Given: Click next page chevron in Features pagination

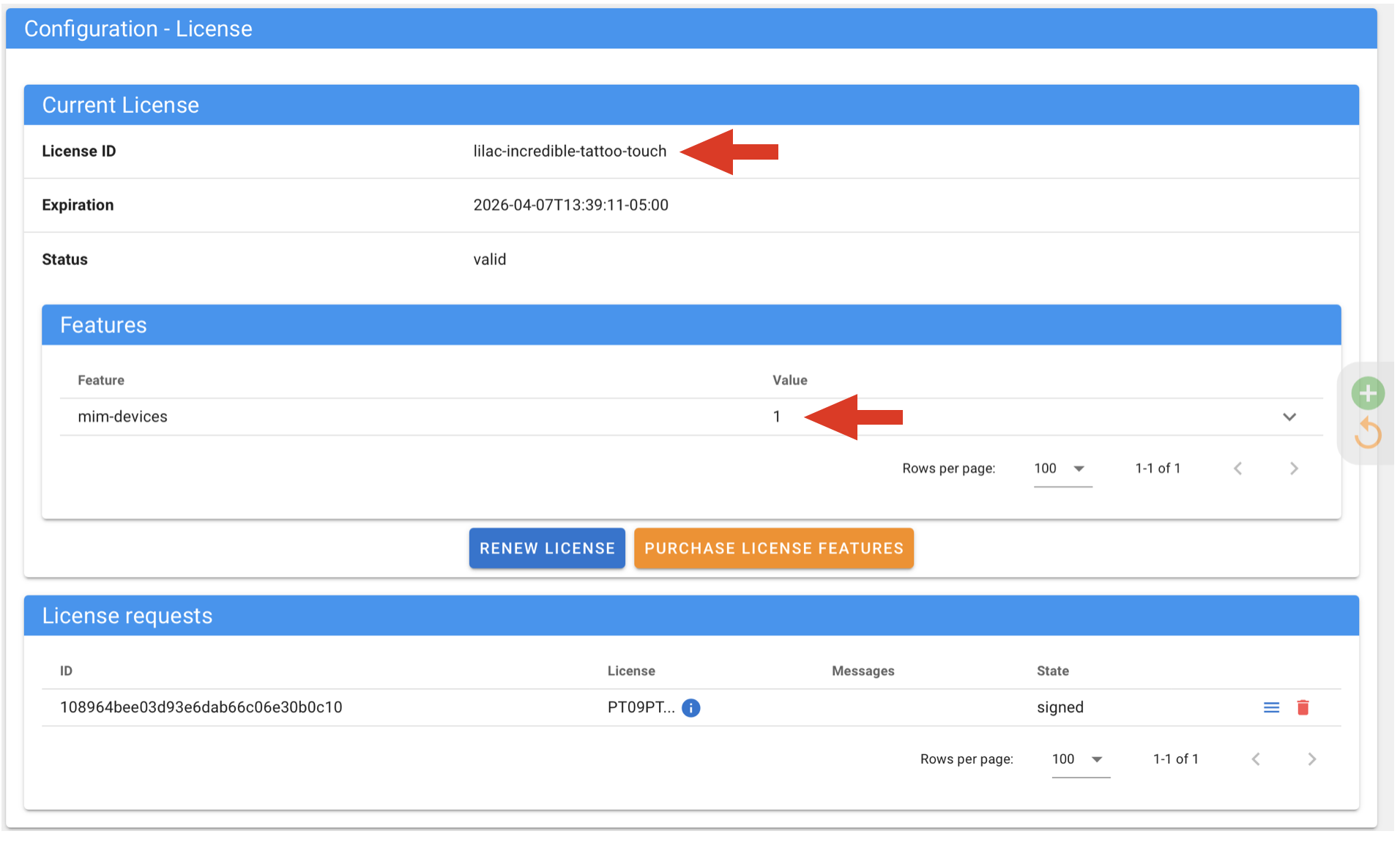Looking at the screenshot, I should [1295, 468].
